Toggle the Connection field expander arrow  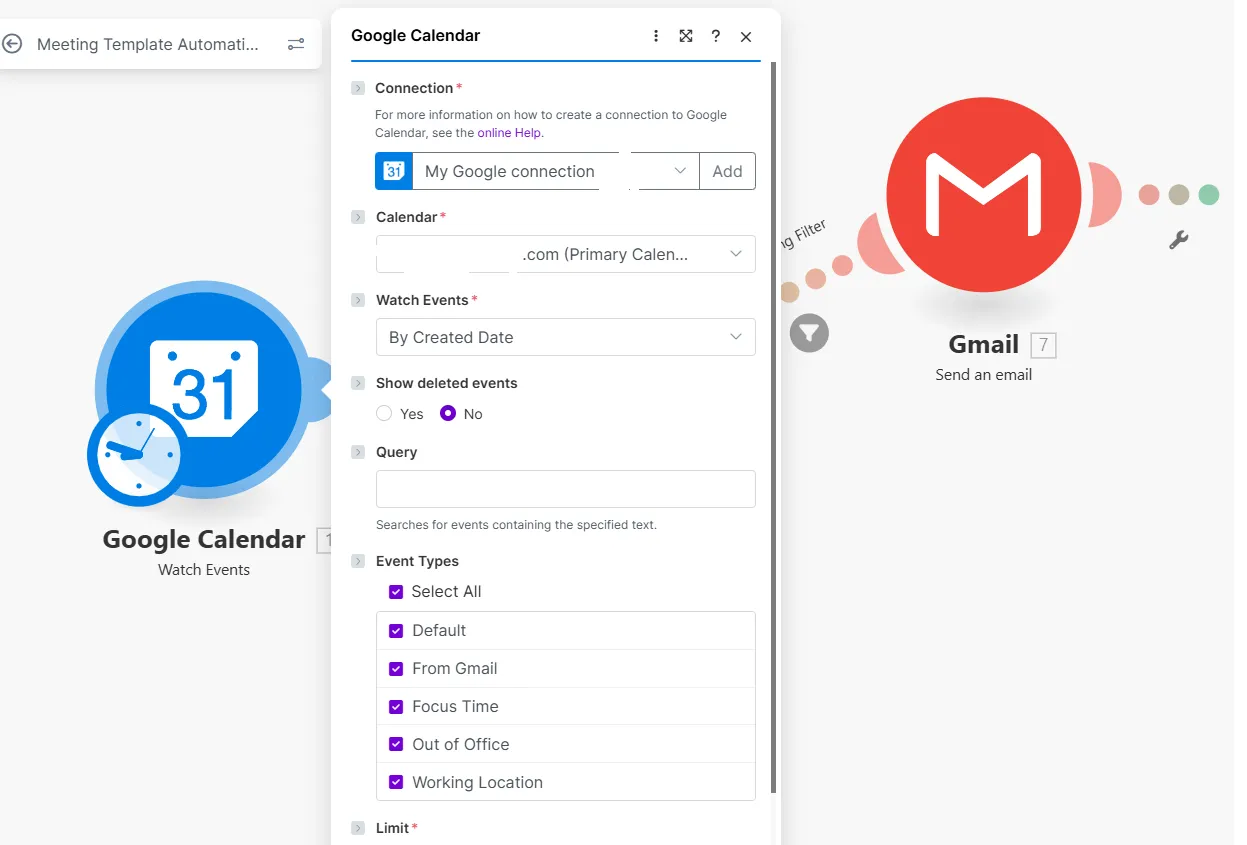[x=358, y=88]
